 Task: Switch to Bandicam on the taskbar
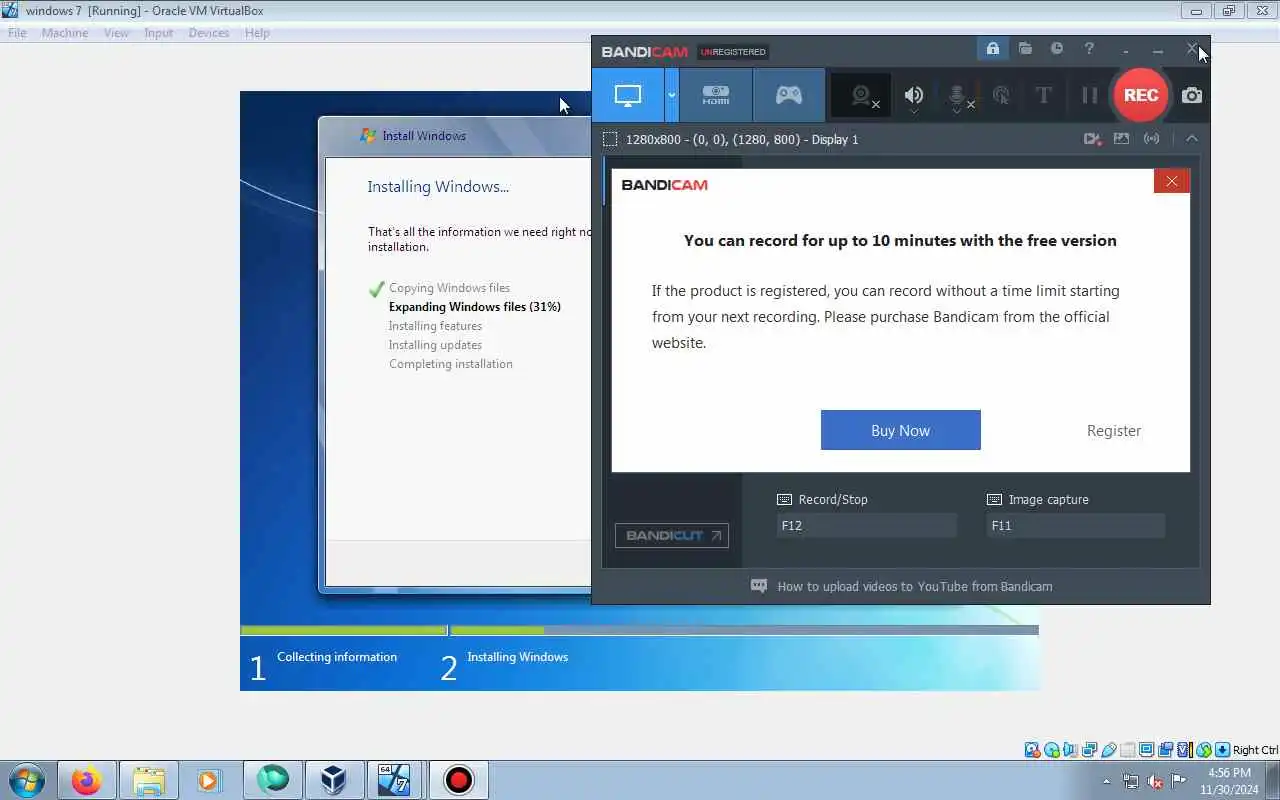[458, 780]
